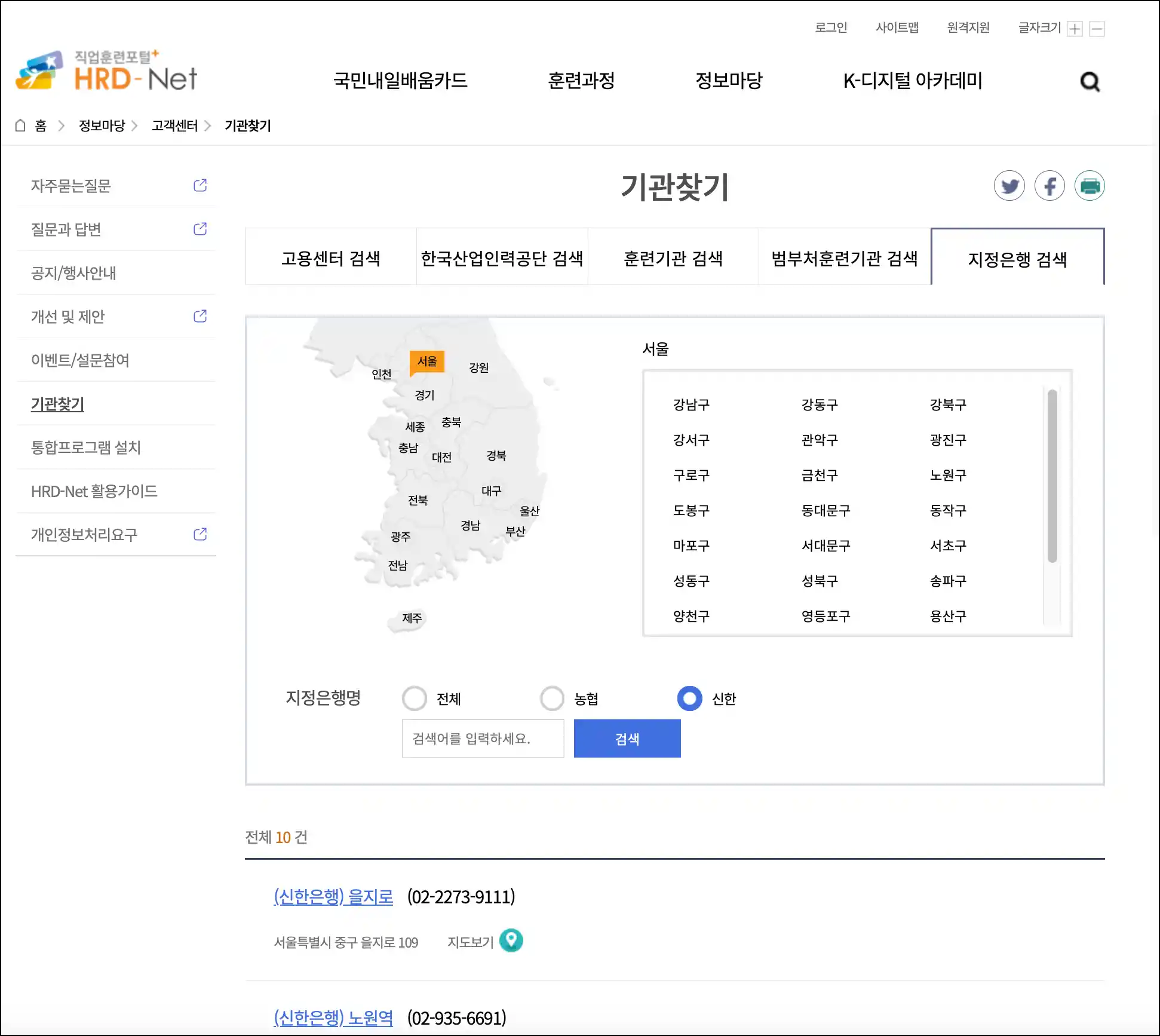The image size is (1160, 1036).
Task: Increase font size with plus icon
Action: [1075, 29]
